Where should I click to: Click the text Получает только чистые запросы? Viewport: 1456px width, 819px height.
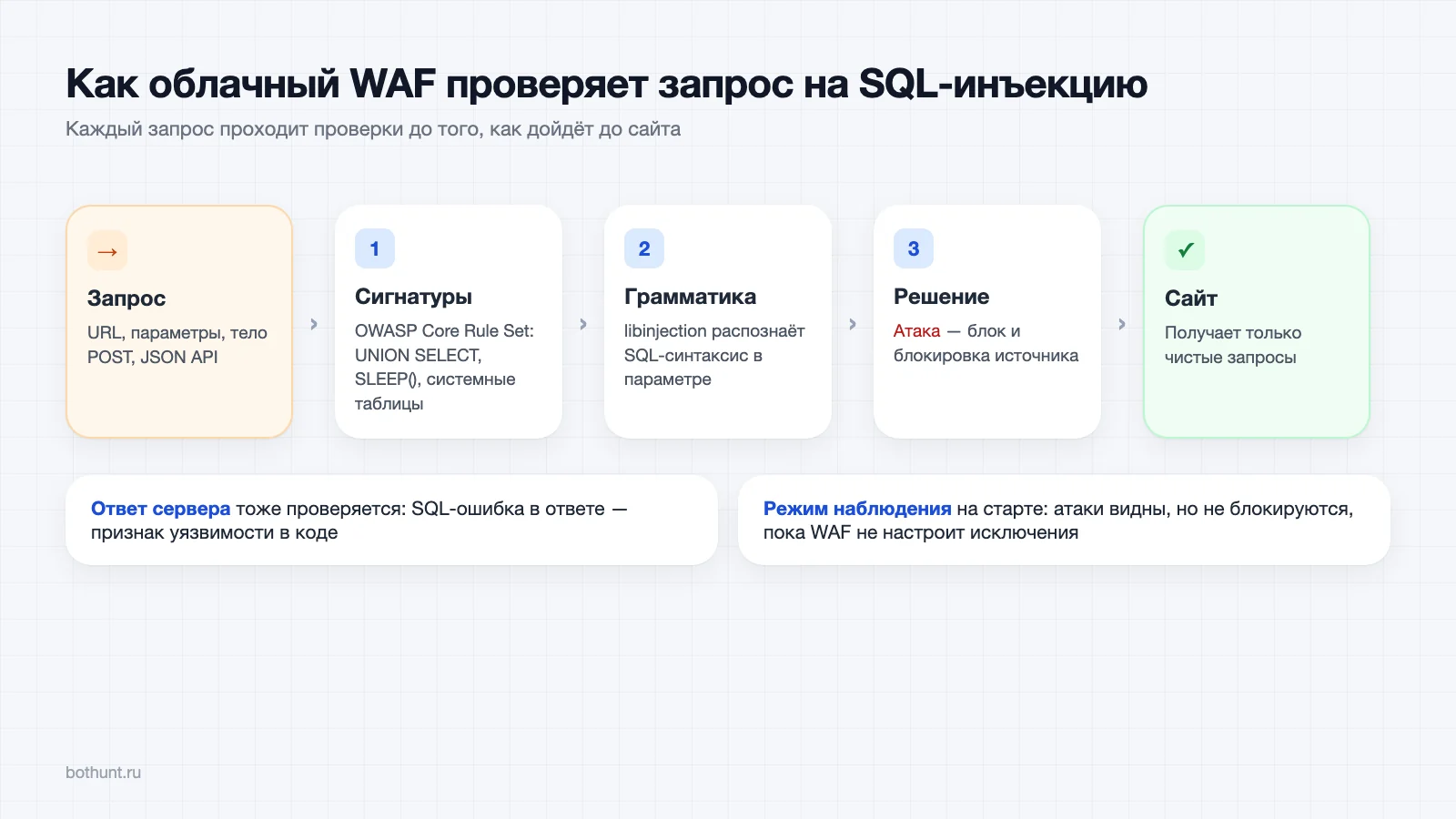[1233, 345]
